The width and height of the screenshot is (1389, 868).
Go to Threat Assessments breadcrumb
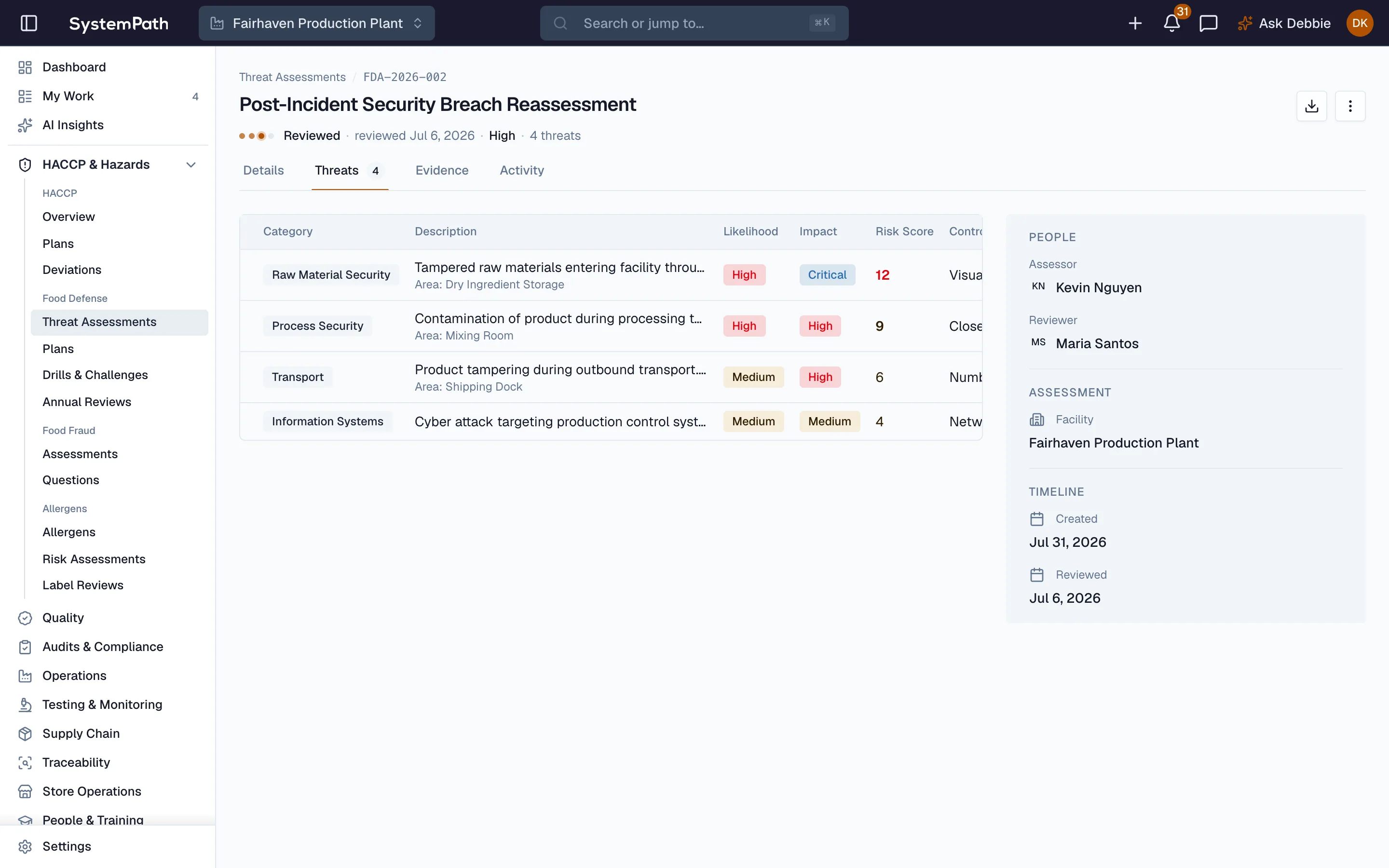292,77
